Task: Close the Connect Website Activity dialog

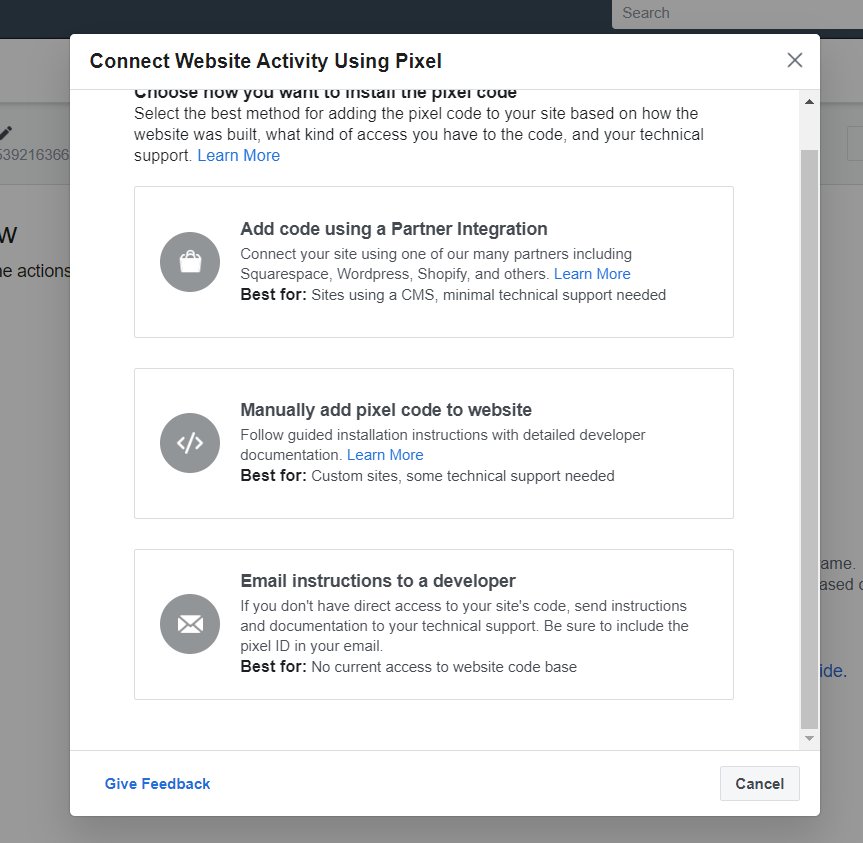Action: [795, 60]
